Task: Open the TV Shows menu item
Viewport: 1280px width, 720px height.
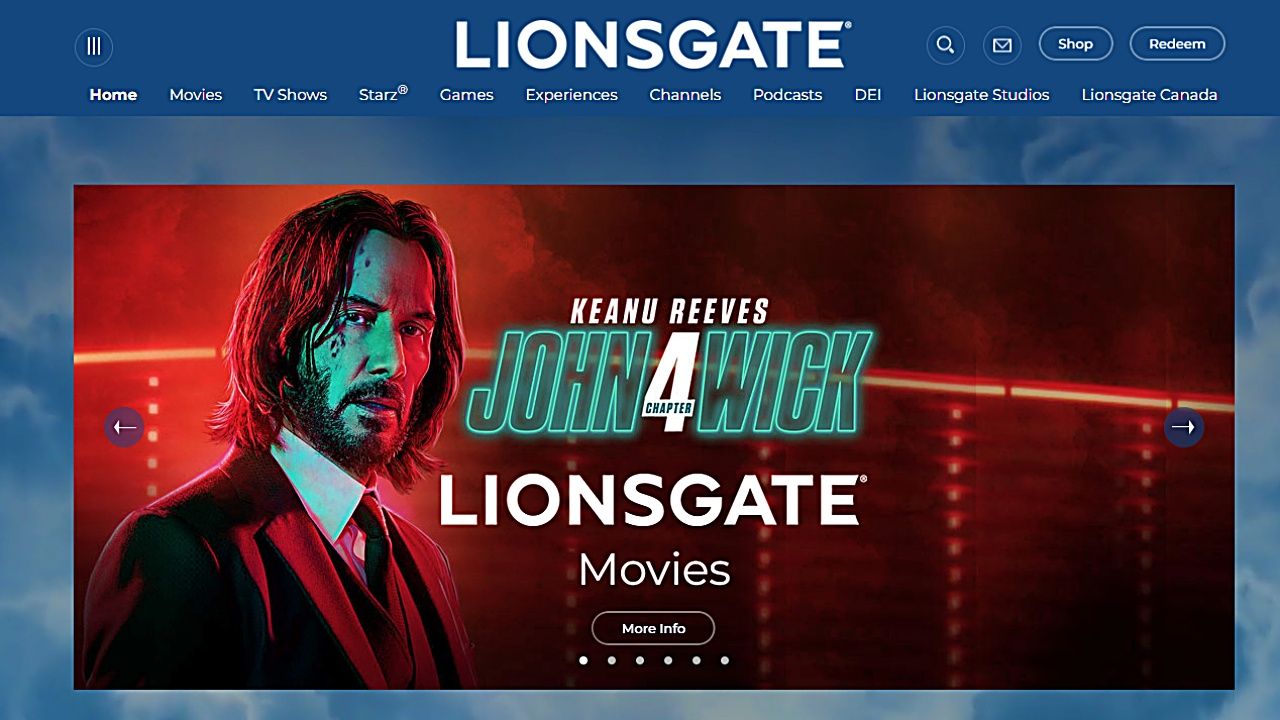Action: 290,95
